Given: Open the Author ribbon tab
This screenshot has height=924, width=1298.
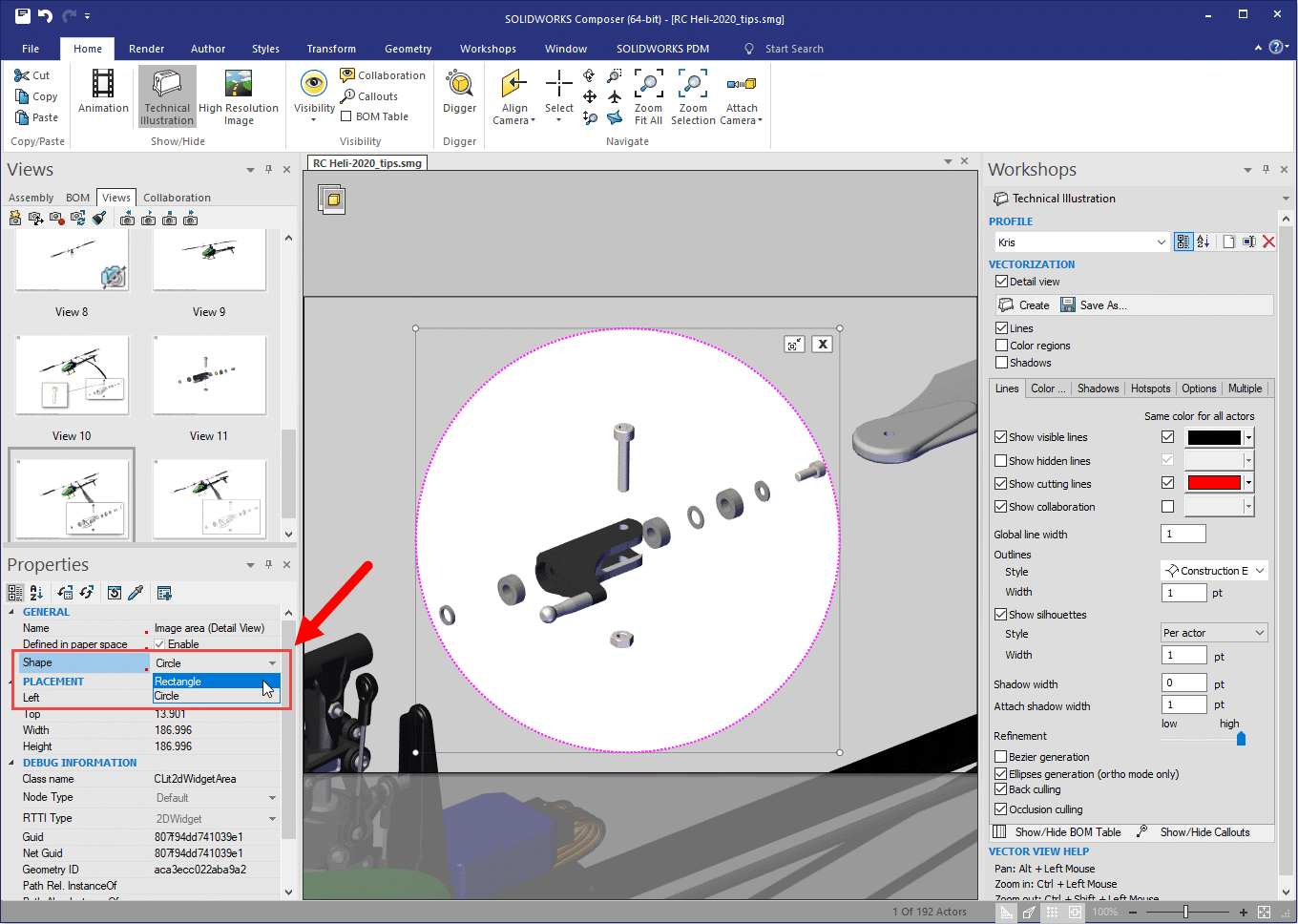Looking at the screenshot, I should [208, 49].
